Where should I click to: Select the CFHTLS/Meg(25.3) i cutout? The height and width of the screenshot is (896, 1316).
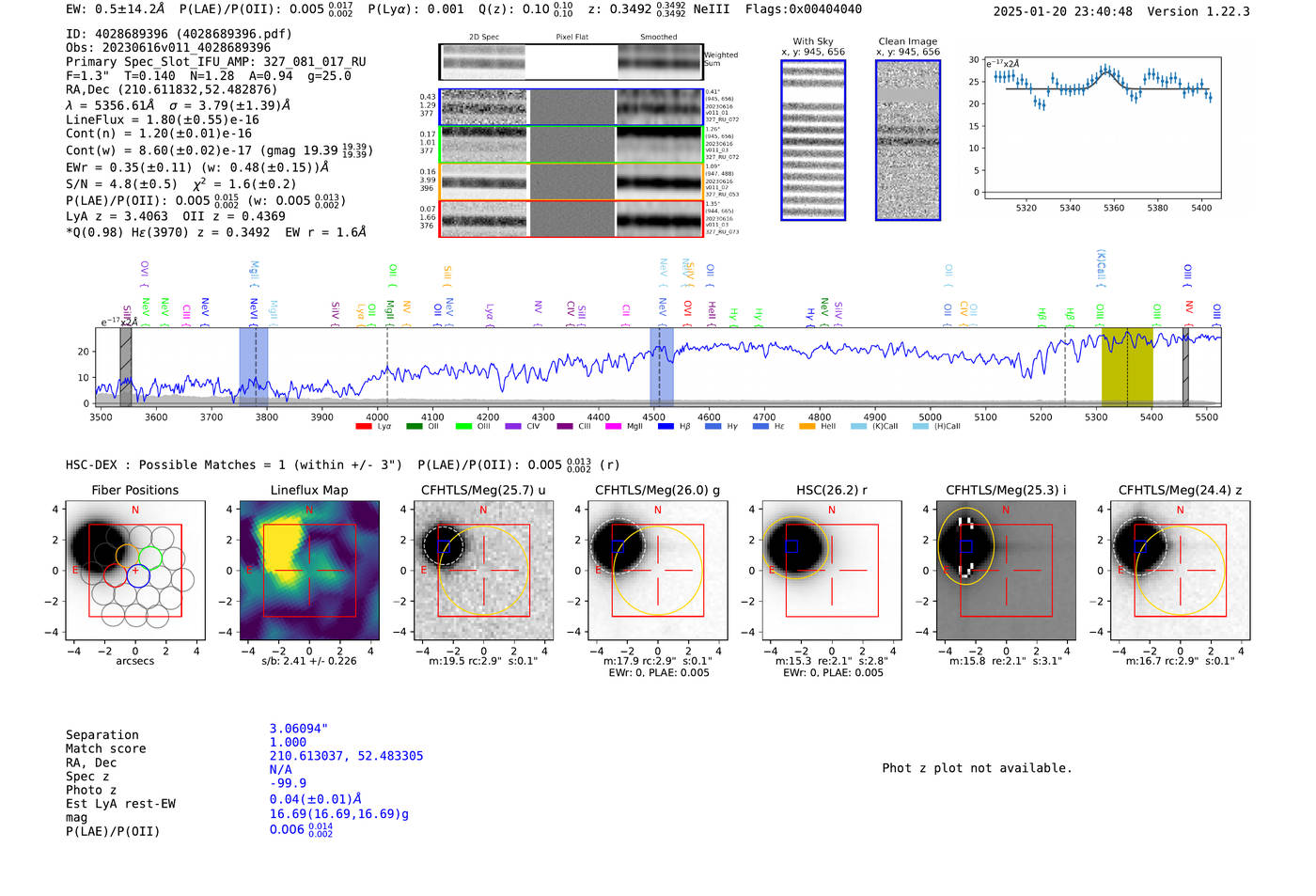coord(1006,570)
